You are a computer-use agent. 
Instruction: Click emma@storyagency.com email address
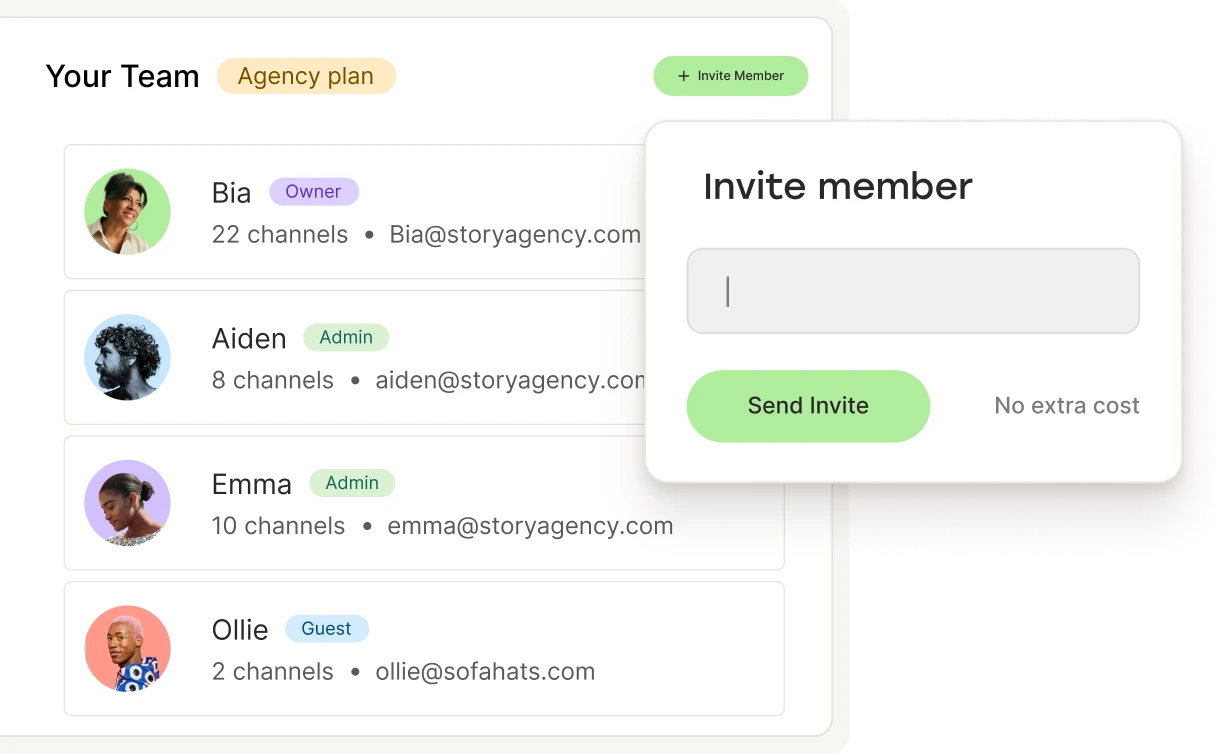click(x=530, y=526)
